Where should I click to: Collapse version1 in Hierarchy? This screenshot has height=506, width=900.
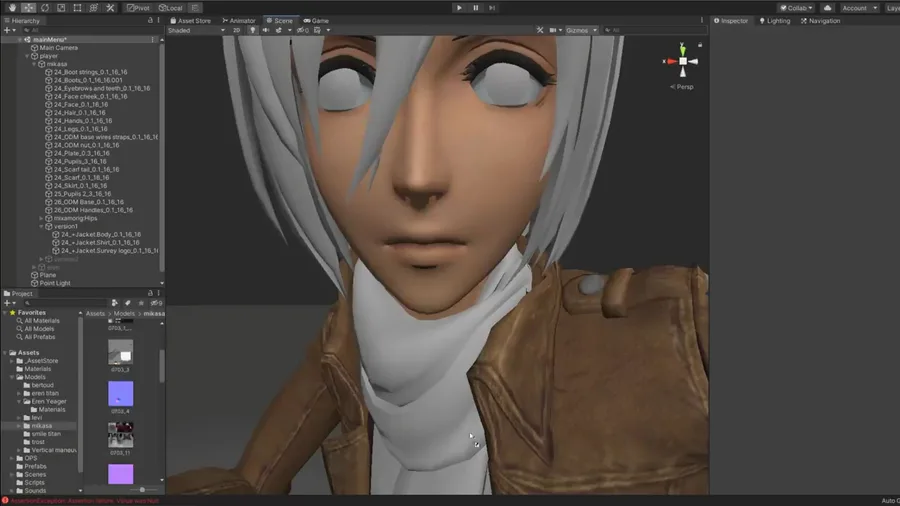[x=41, y=227]
